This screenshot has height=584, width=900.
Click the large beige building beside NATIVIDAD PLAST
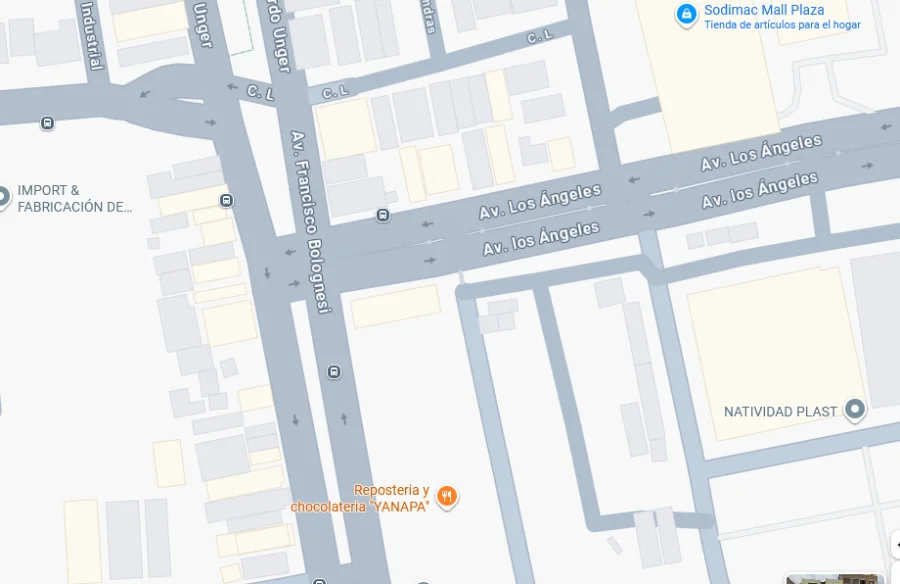(x=777, y=354)
